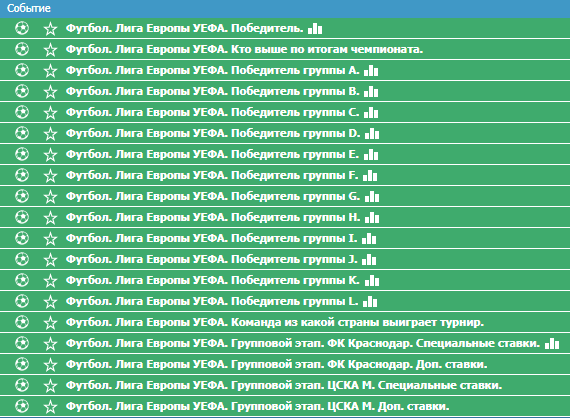Click soccer ball icon in 'группы F' row

22,175
